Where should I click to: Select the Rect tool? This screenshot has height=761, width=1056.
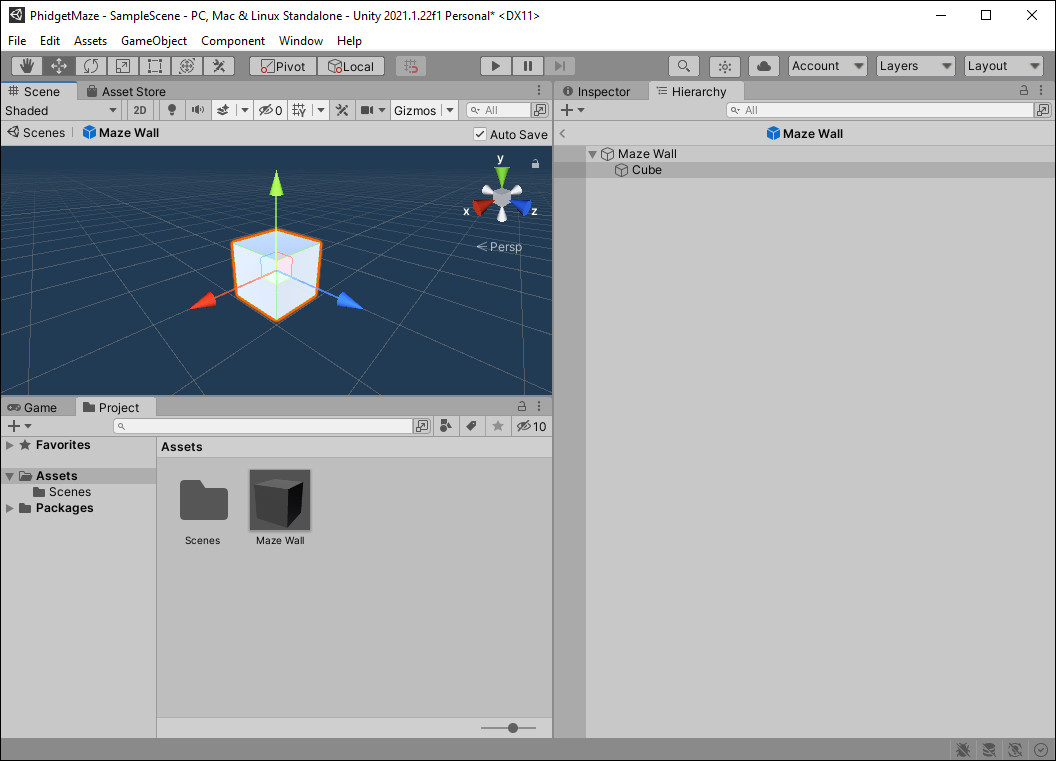[x=155, y=66]
